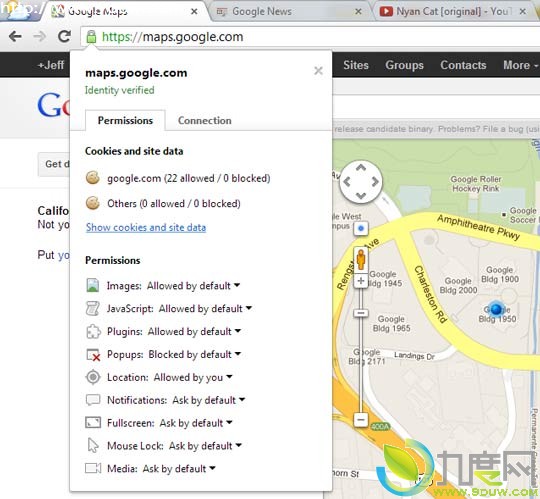
Task: Click the map zoom slider handle
Action: [x=361, y=313]
